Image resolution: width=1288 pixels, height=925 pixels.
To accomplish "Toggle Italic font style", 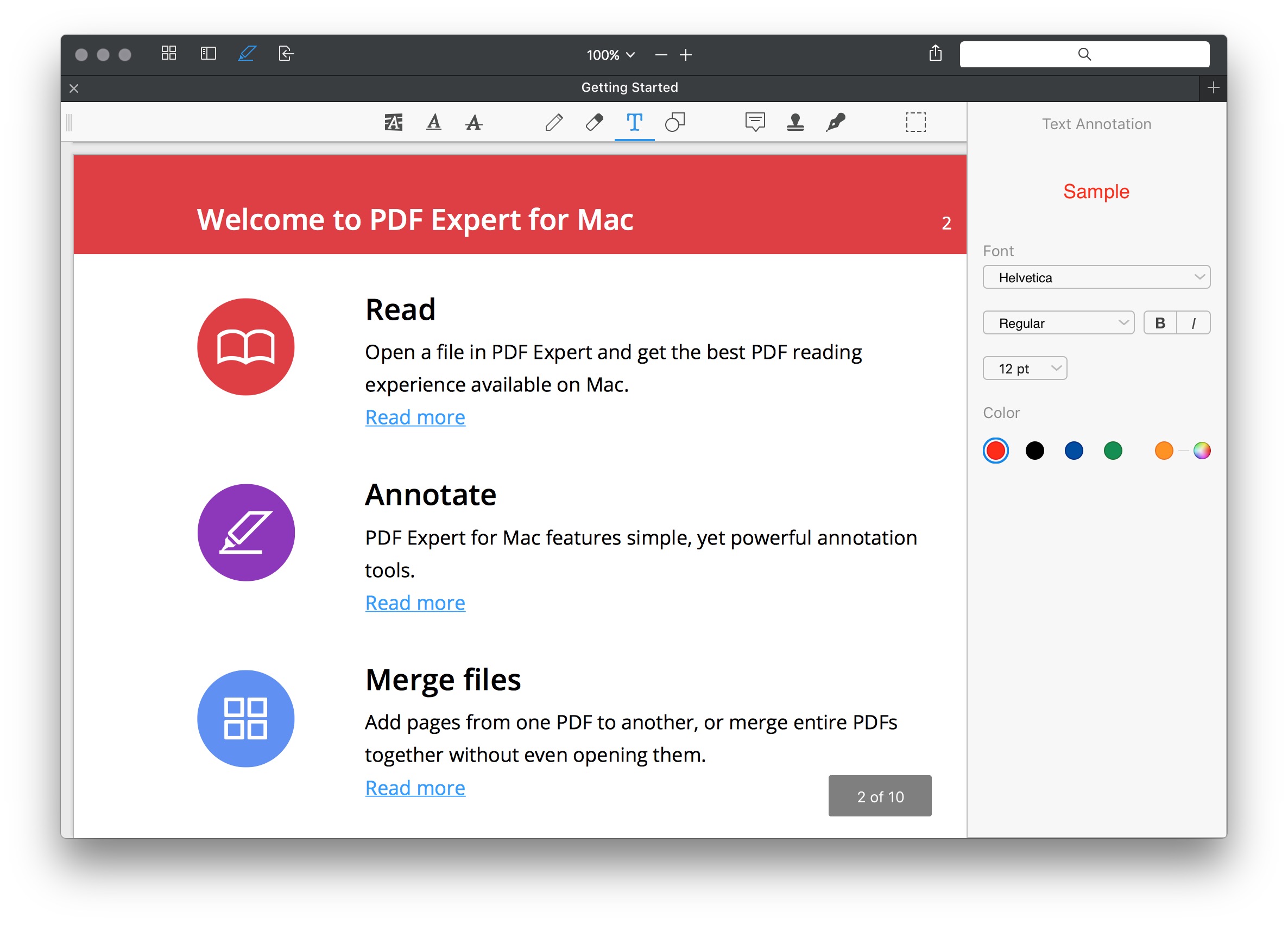I will pyautogui.click(x=1193, y=323).
